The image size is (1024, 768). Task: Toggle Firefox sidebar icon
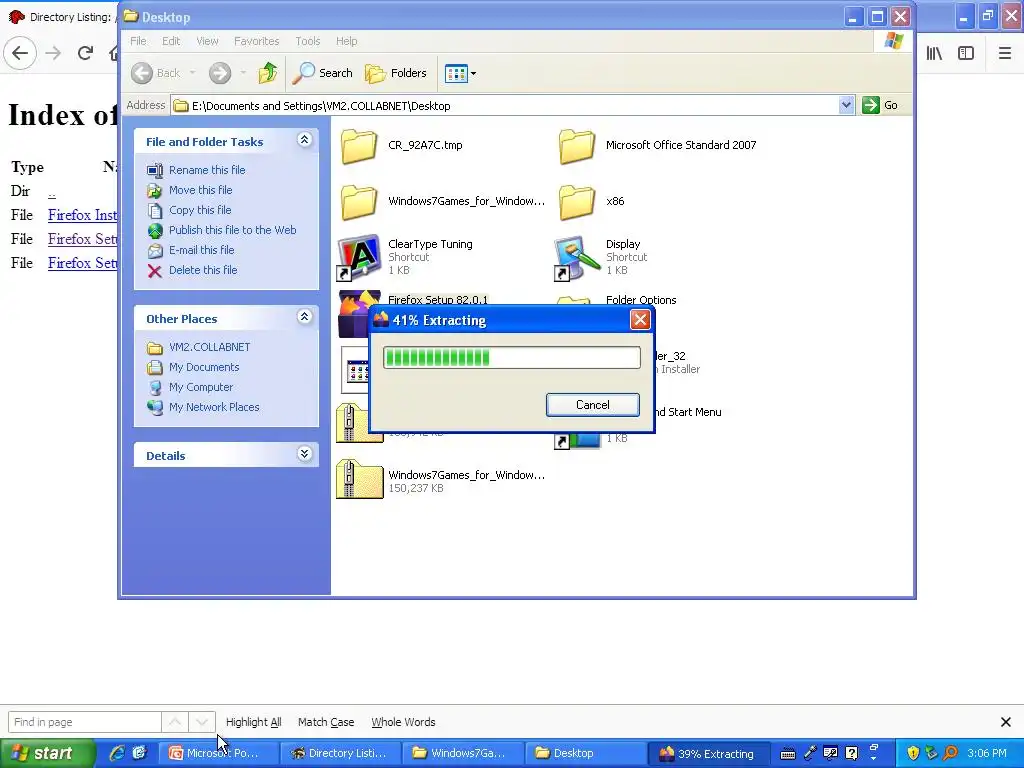pos(966,53)
